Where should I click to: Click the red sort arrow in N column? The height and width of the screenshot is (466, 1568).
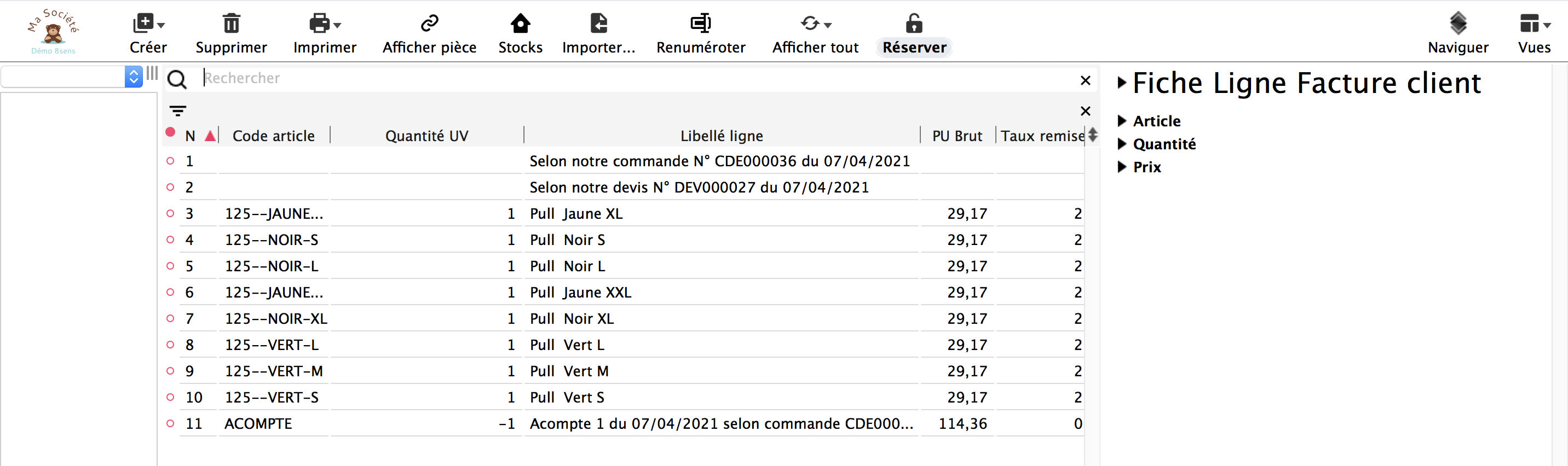click(x=210, y=136)
